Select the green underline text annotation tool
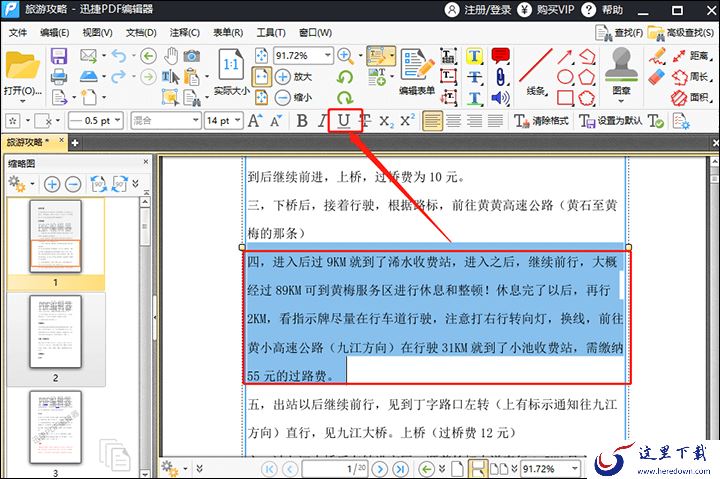Screen dimensions: 720x479 pos(474,98)
